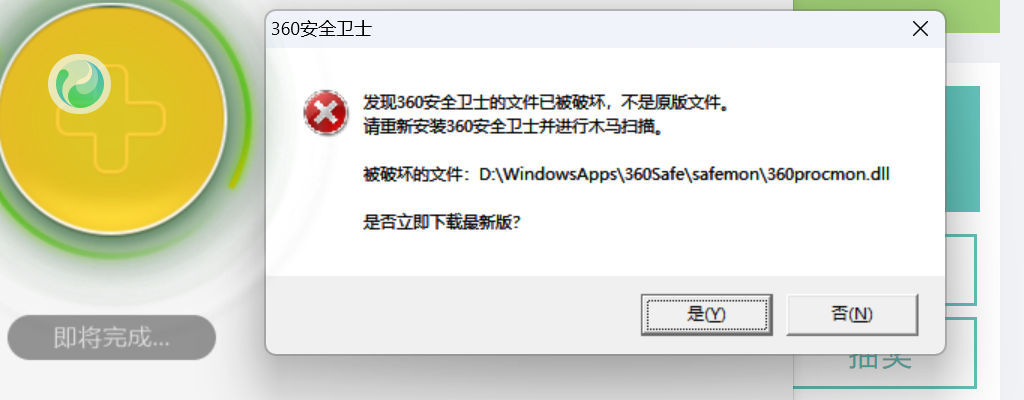This screenshot has width=1024, height=400.
Task: Decline download with 否(N) button
Action: [852, 314]
